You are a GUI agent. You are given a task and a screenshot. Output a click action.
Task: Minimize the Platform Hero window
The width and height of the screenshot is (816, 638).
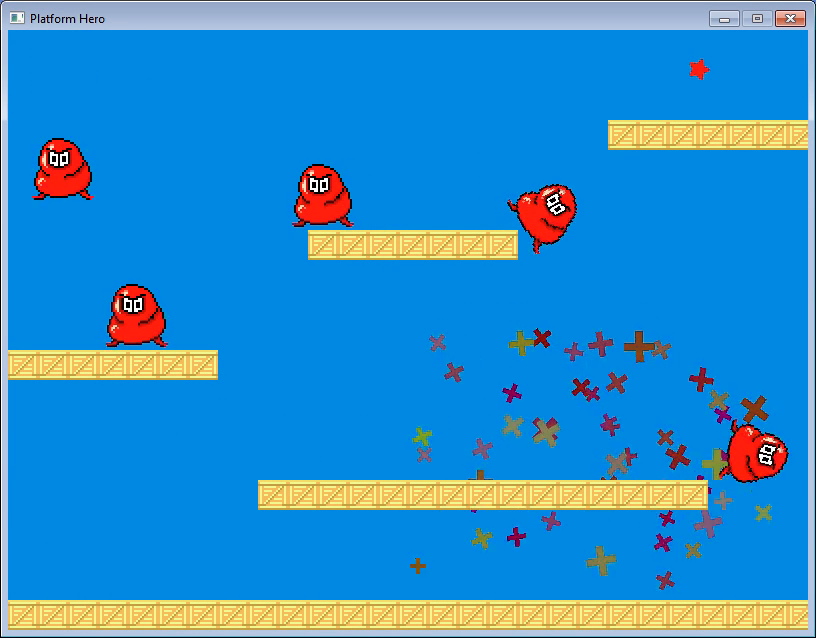click(x=724, y=19)
